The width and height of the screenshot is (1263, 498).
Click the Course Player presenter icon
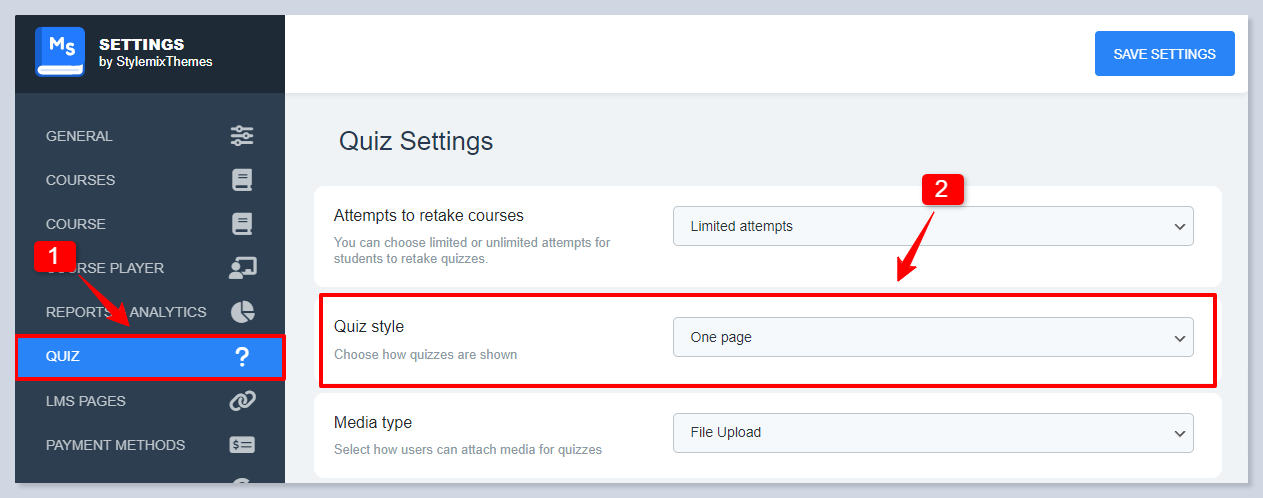tap(242, 268)
